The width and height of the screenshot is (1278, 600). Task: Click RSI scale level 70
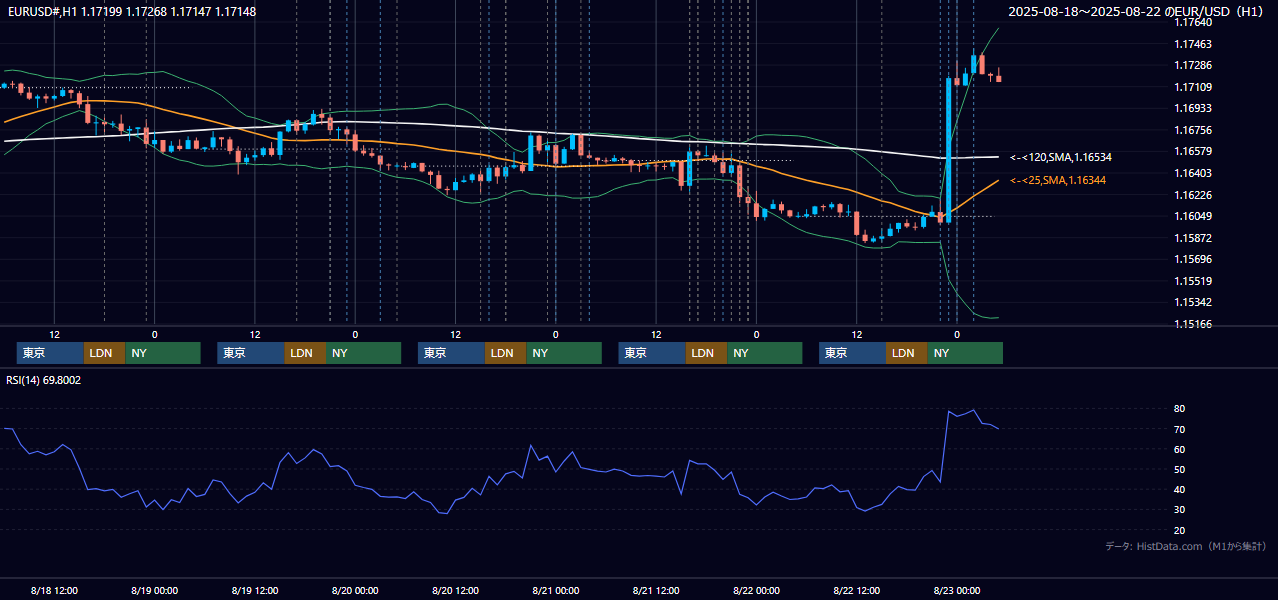coord(1180,429)
